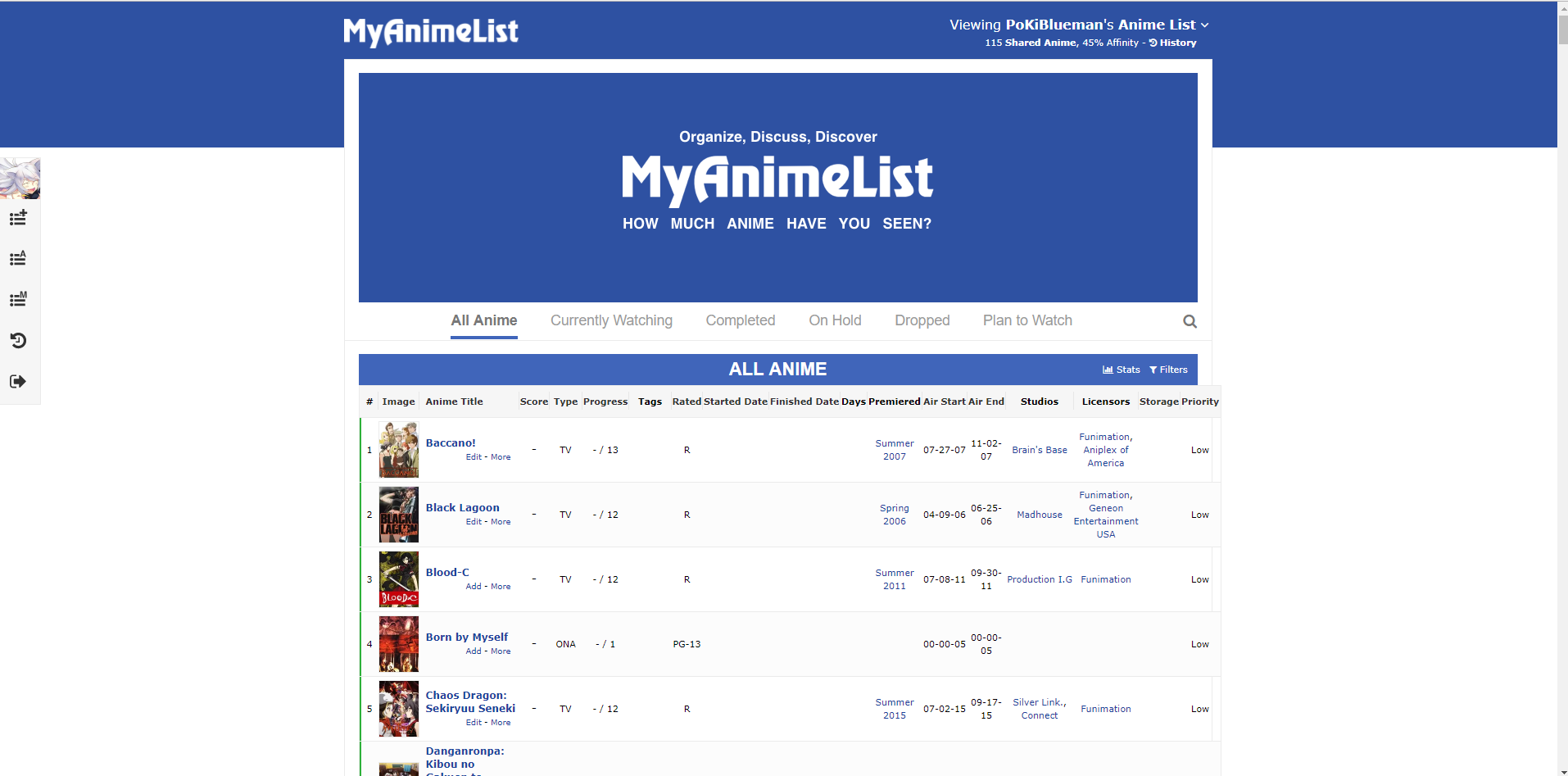Click the Baccano! cover thumbnail
Viewport: 1568px width, 776px height.
click(399, 450)
